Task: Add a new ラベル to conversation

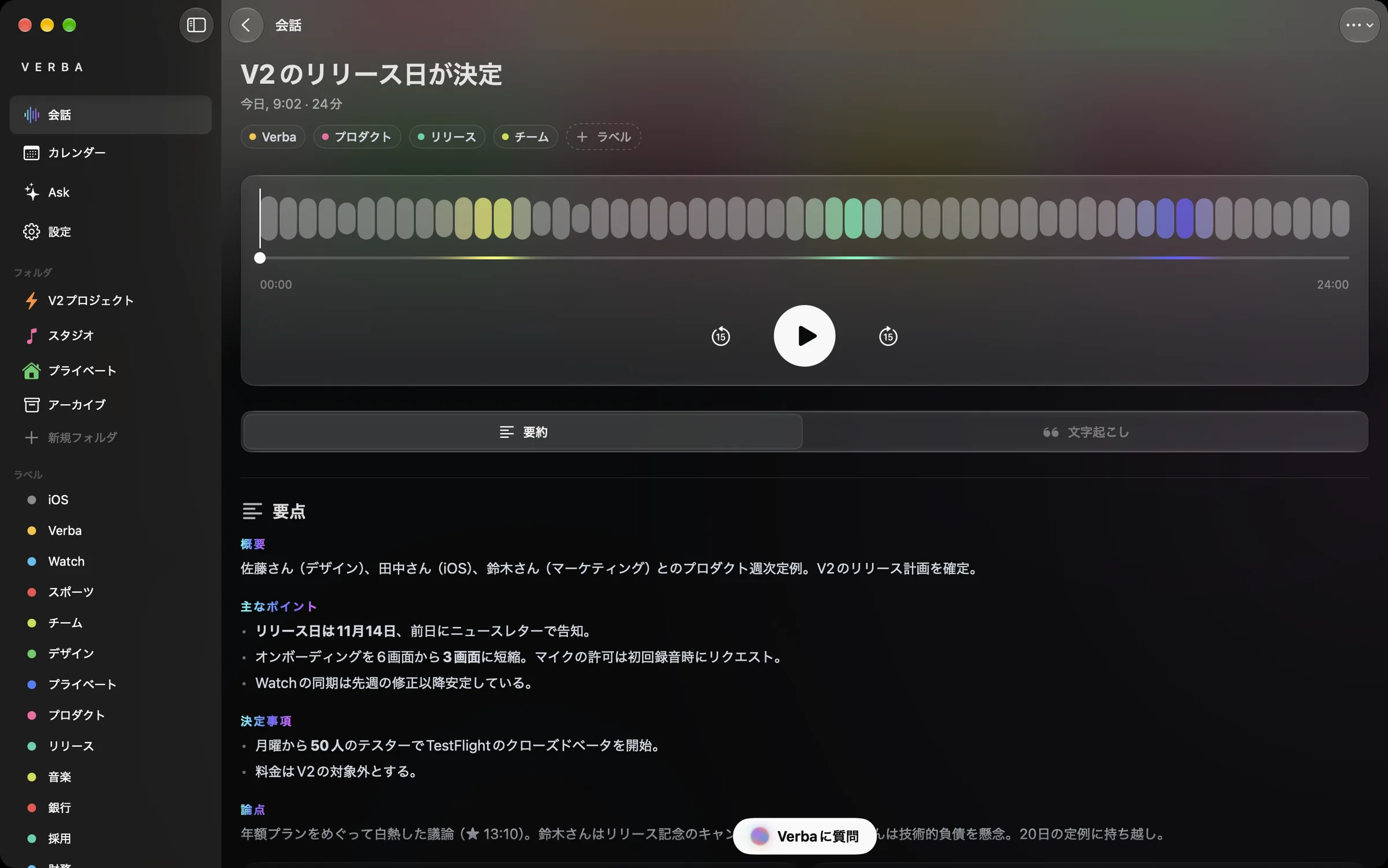Action: tap(603, 136)
